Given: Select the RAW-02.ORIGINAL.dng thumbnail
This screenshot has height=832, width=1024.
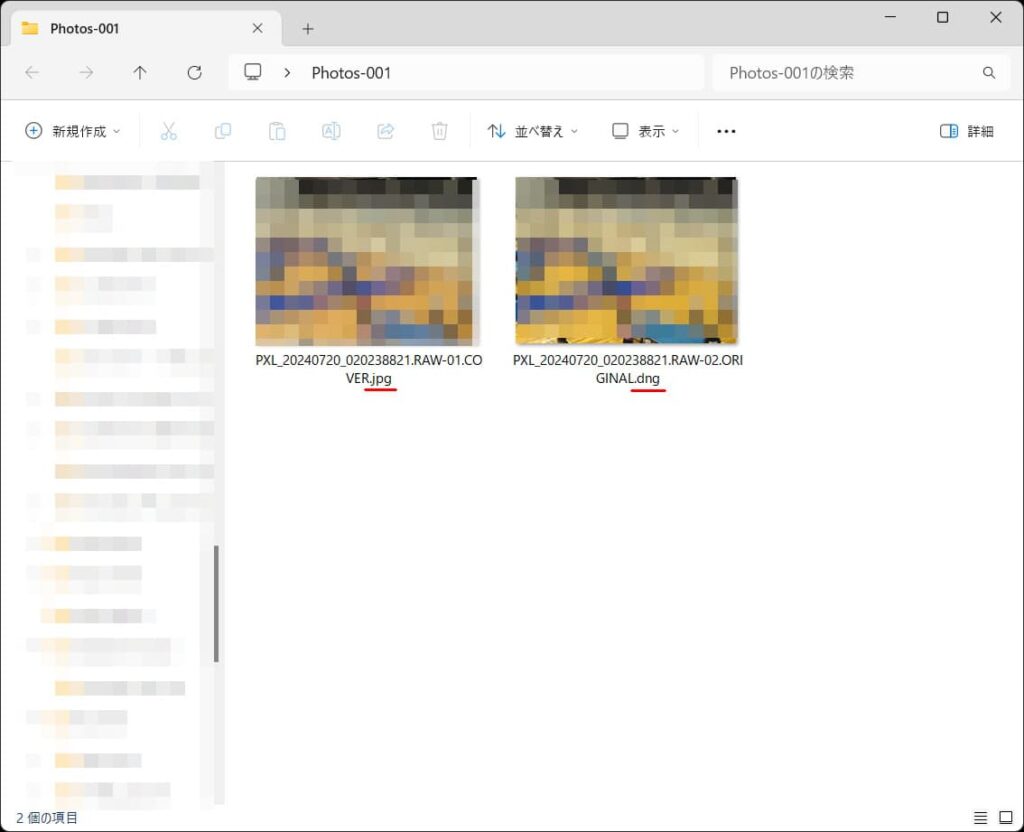Looking at the screenshot, I should click(627, 261).
